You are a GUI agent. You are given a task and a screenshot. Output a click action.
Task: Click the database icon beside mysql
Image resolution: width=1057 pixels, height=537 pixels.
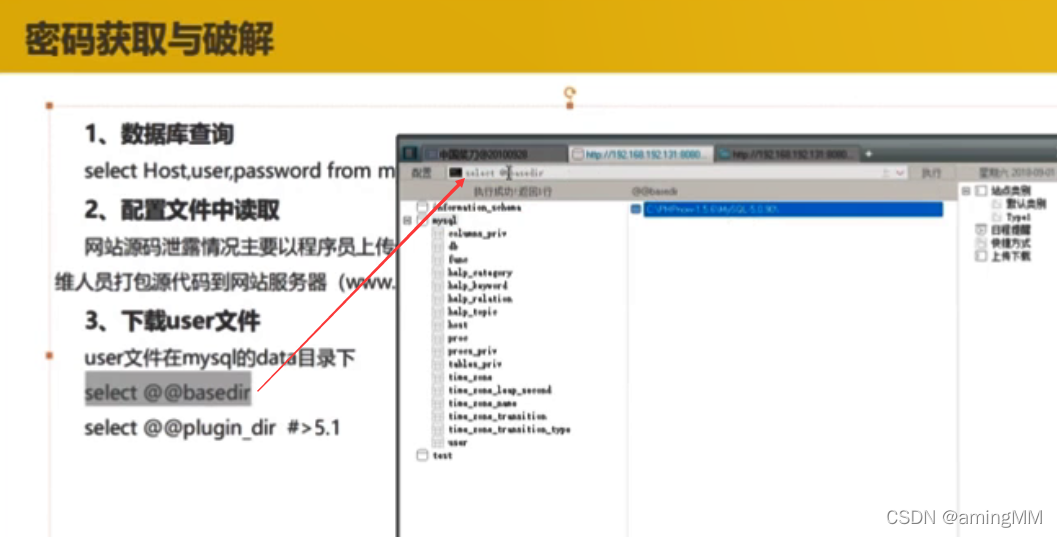[x=423, y=220]
